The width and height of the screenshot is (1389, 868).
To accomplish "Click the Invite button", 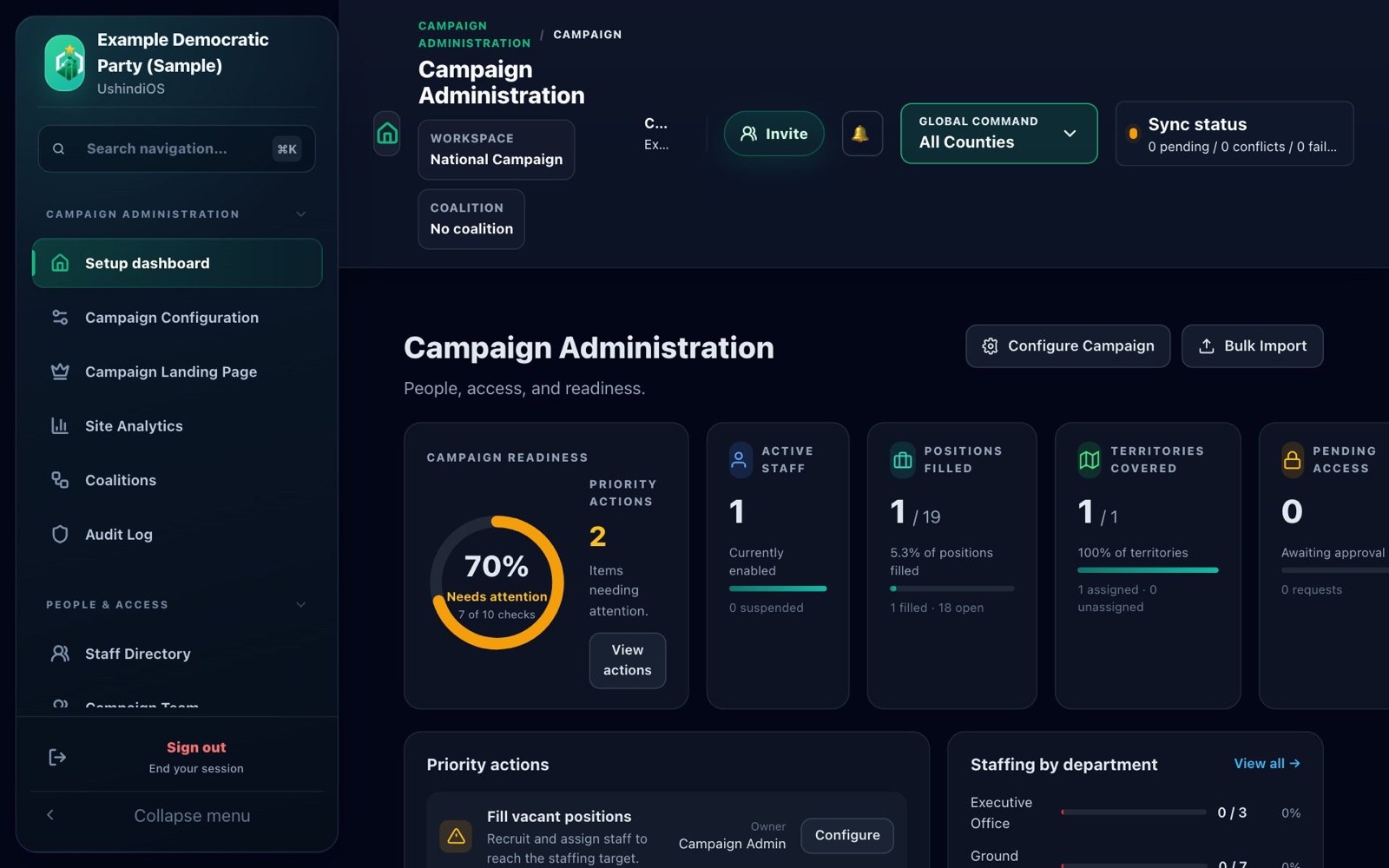I will 774,134.
